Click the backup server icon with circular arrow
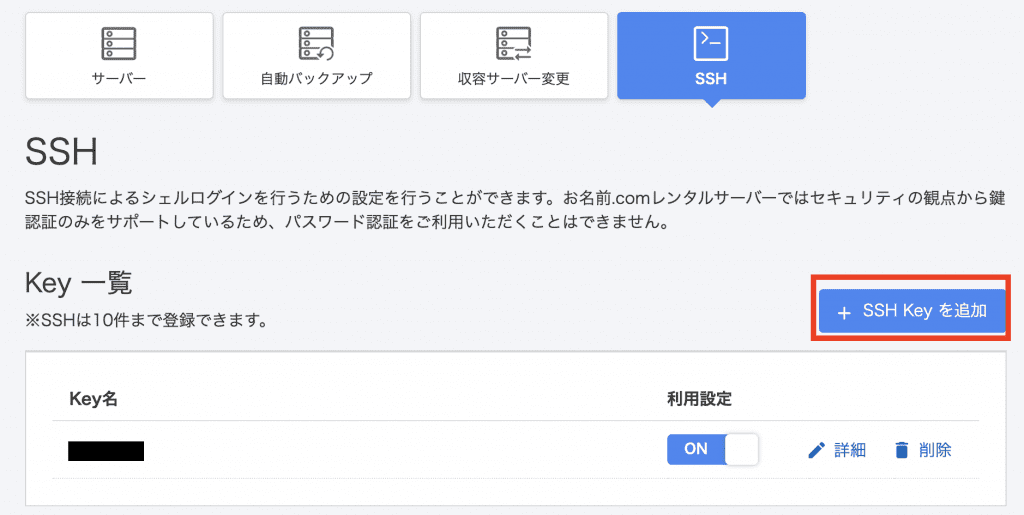The image size is (1024, 515). coord(316,44)
